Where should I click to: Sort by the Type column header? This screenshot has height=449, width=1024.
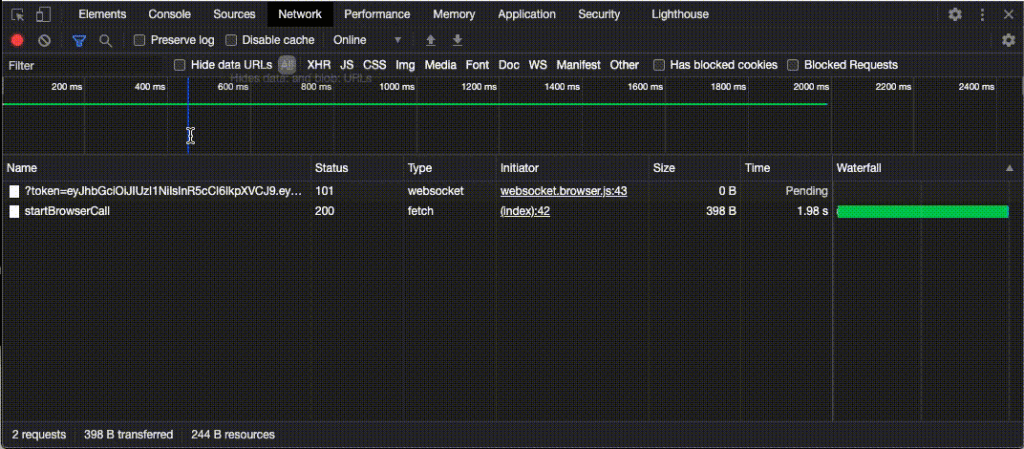click(x=450, y=168)
